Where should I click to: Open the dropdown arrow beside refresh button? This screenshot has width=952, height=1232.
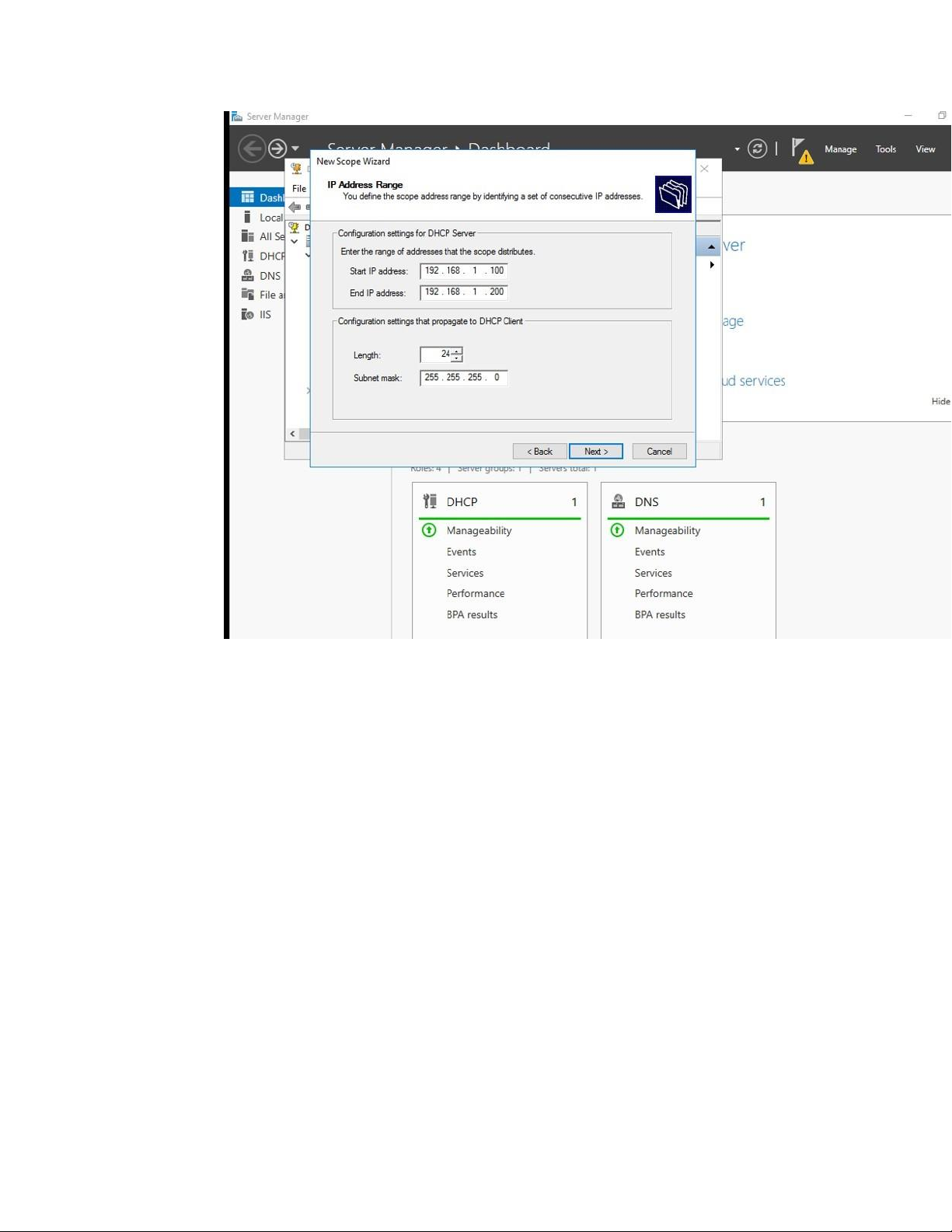tap(738, 149)
